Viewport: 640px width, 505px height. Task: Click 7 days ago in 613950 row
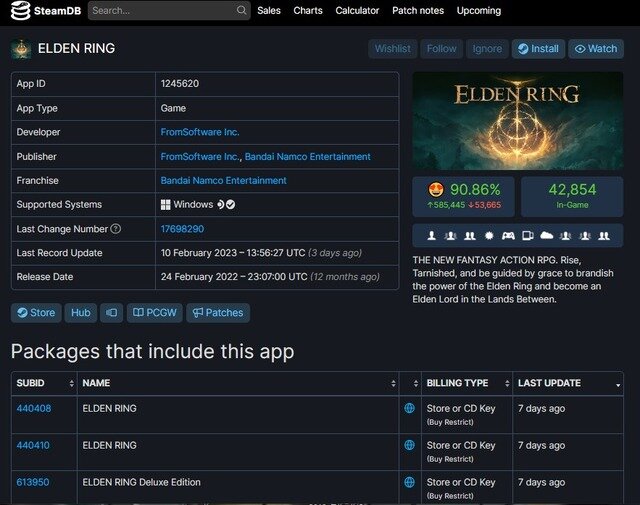[x=541, y=482]
